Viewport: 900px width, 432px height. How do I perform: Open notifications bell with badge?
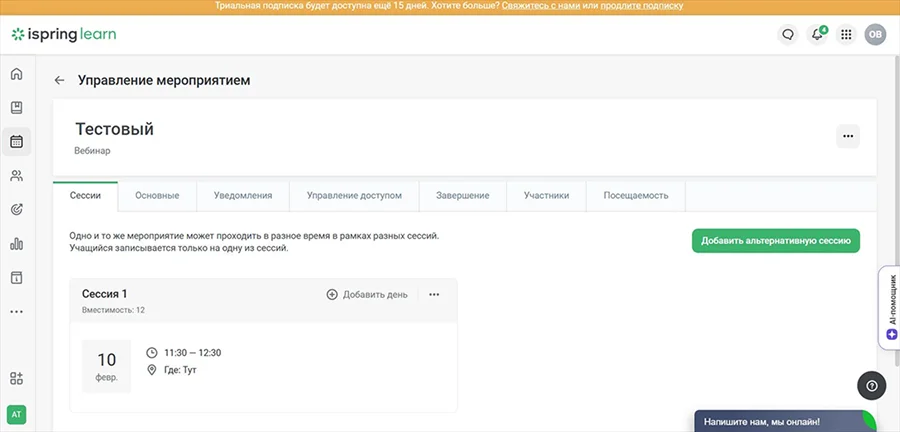[817, 34]
